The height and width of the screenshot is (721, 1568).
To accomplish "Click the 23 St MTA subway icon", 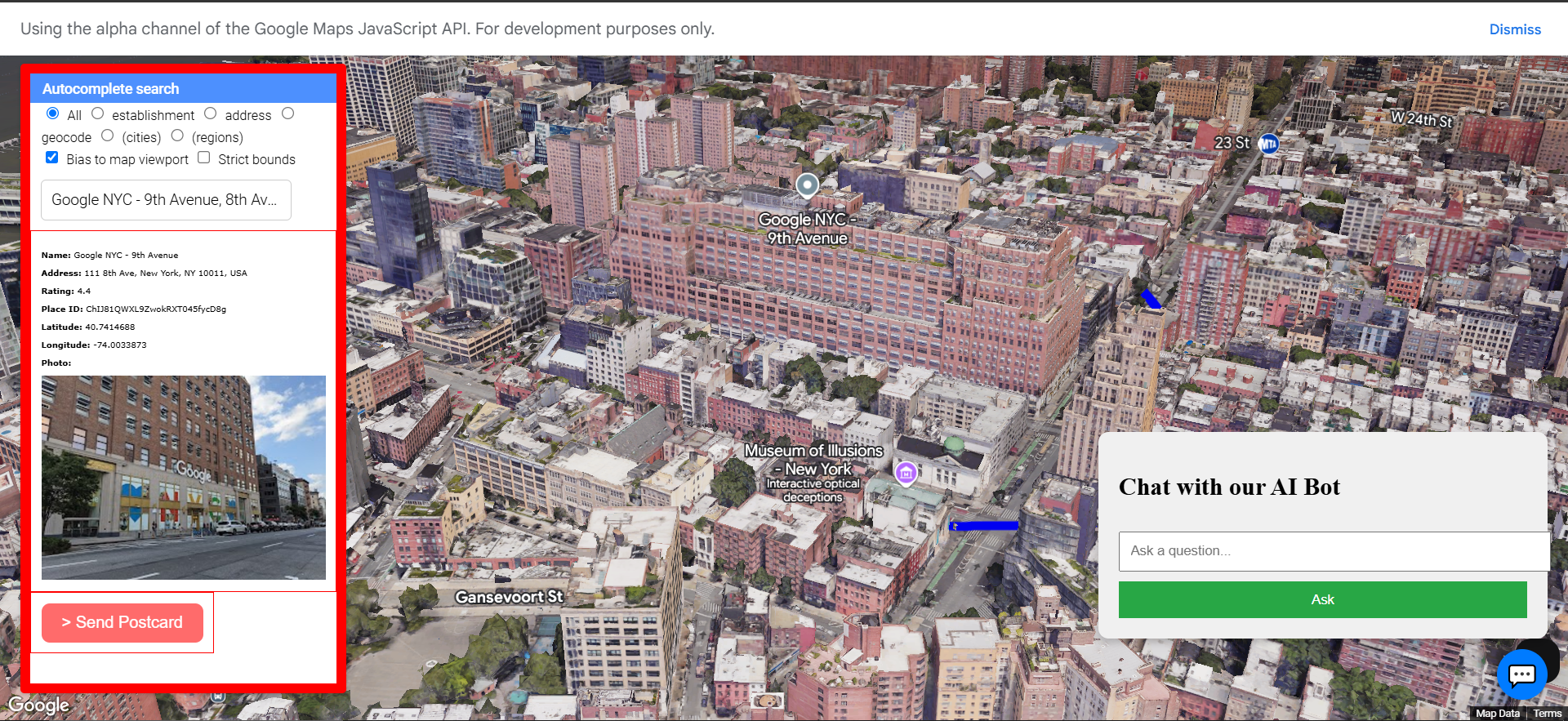I will [1268, 145].
